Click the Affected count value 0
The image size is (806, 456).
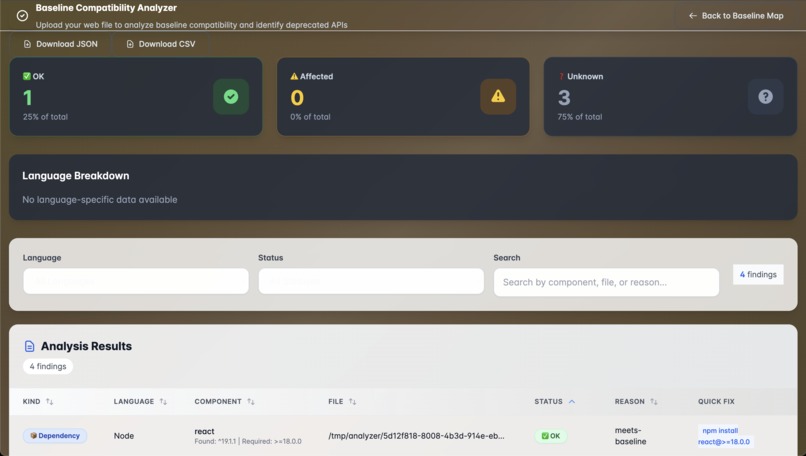pyautogui.click(x=297, y=98)
